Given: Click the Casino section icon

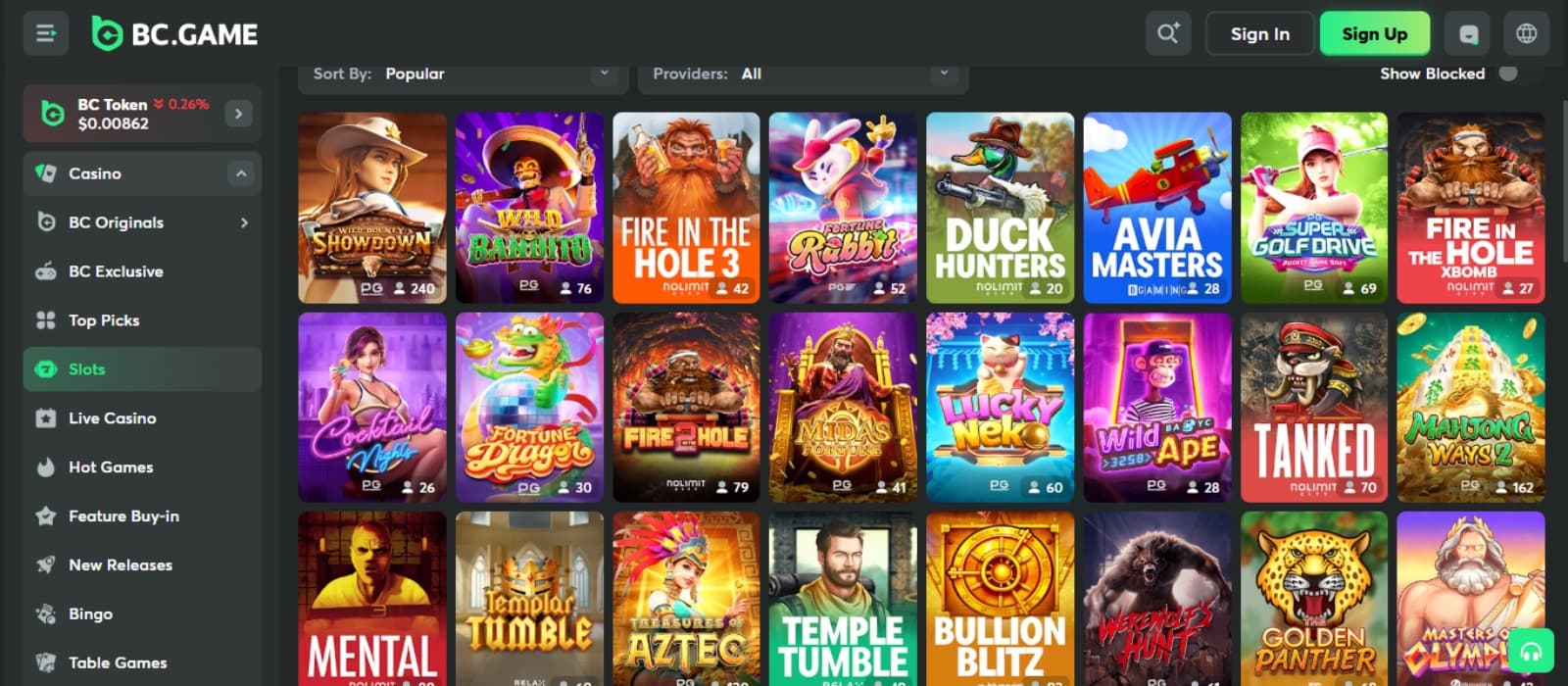Looking at the screenshot, I should point(45,173).
